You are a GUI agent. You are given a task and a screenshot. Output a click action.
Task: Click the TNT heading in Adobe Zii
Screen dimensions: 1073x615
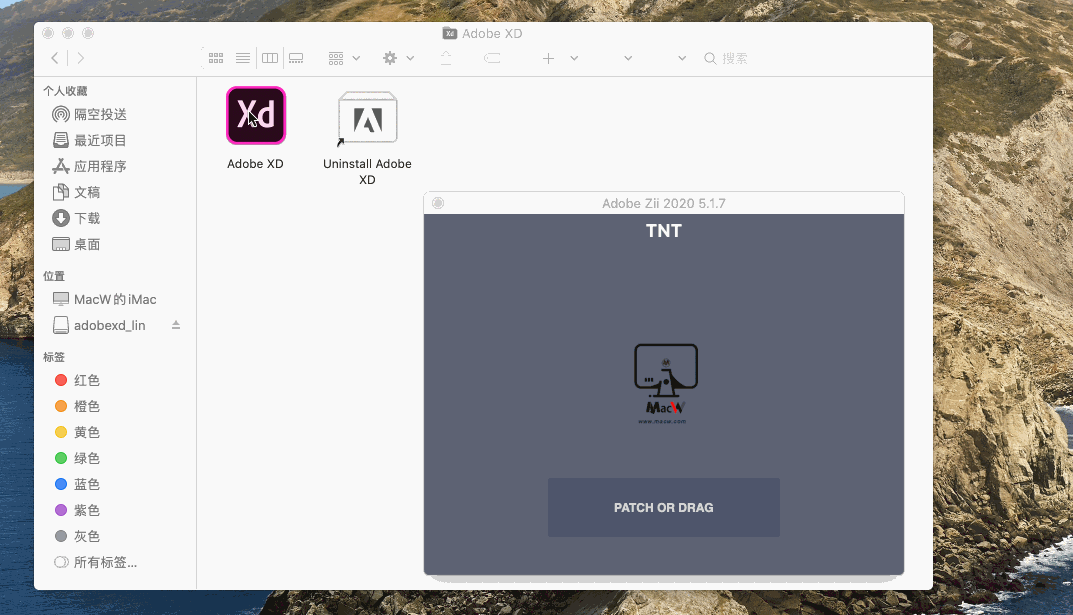click(x=664, y=231)
